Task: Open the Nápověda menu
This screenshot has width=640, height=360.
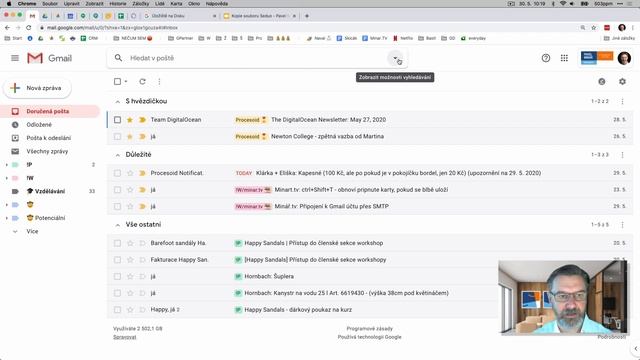Action: (217, 3)
